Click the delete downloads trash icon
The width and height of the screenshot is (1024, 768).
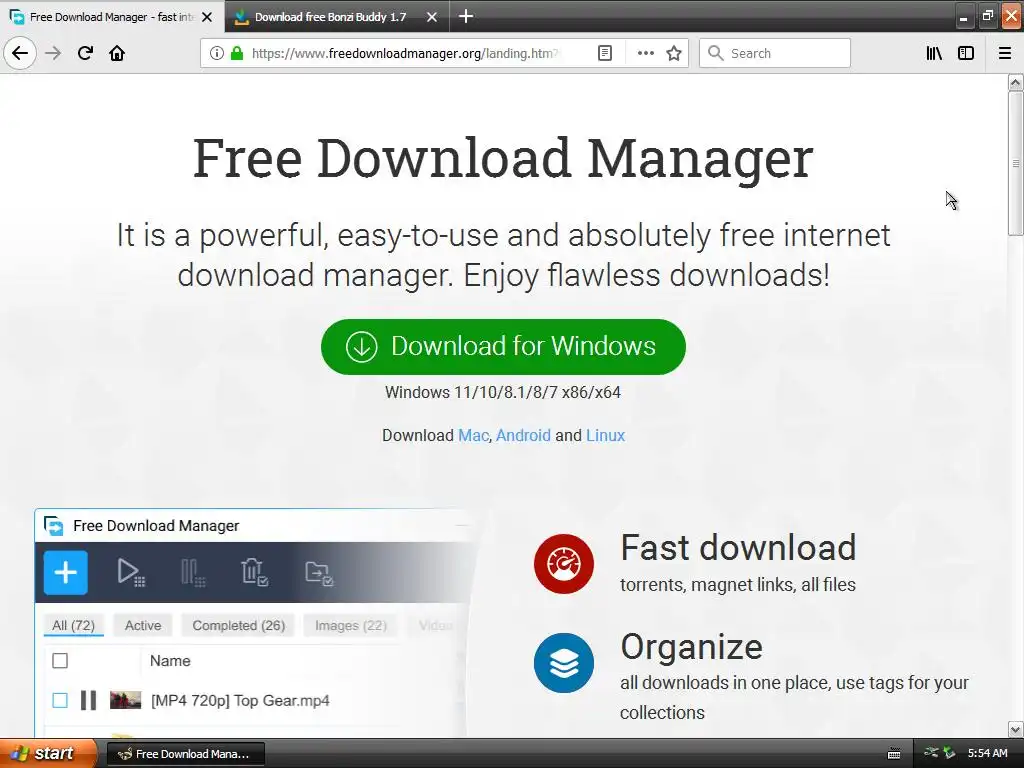click(254, 573)
